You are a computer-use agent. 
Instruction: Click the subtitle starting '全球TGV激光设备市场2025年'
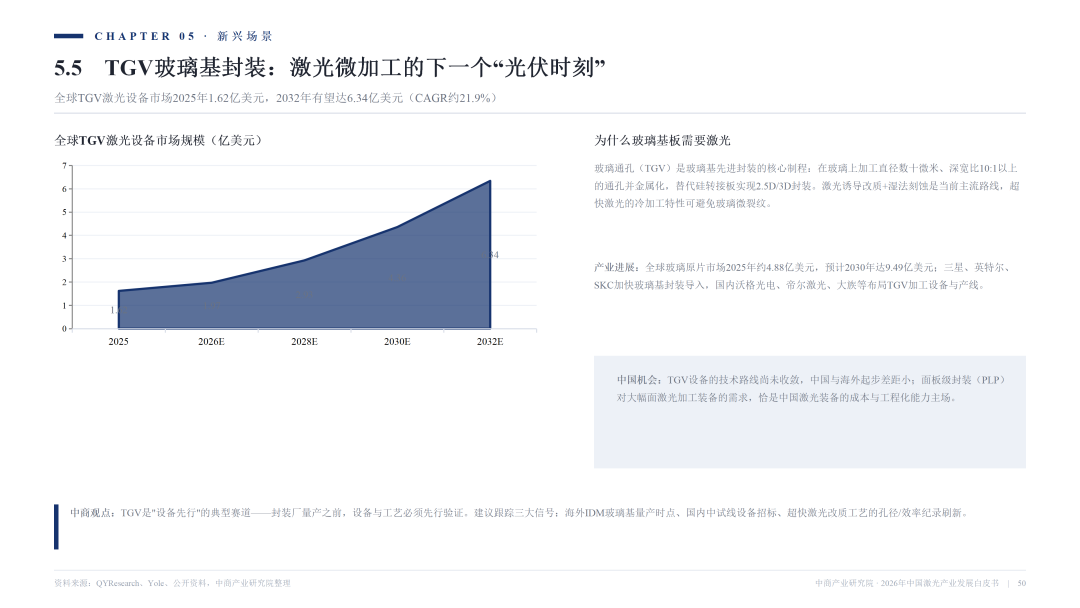276,98
